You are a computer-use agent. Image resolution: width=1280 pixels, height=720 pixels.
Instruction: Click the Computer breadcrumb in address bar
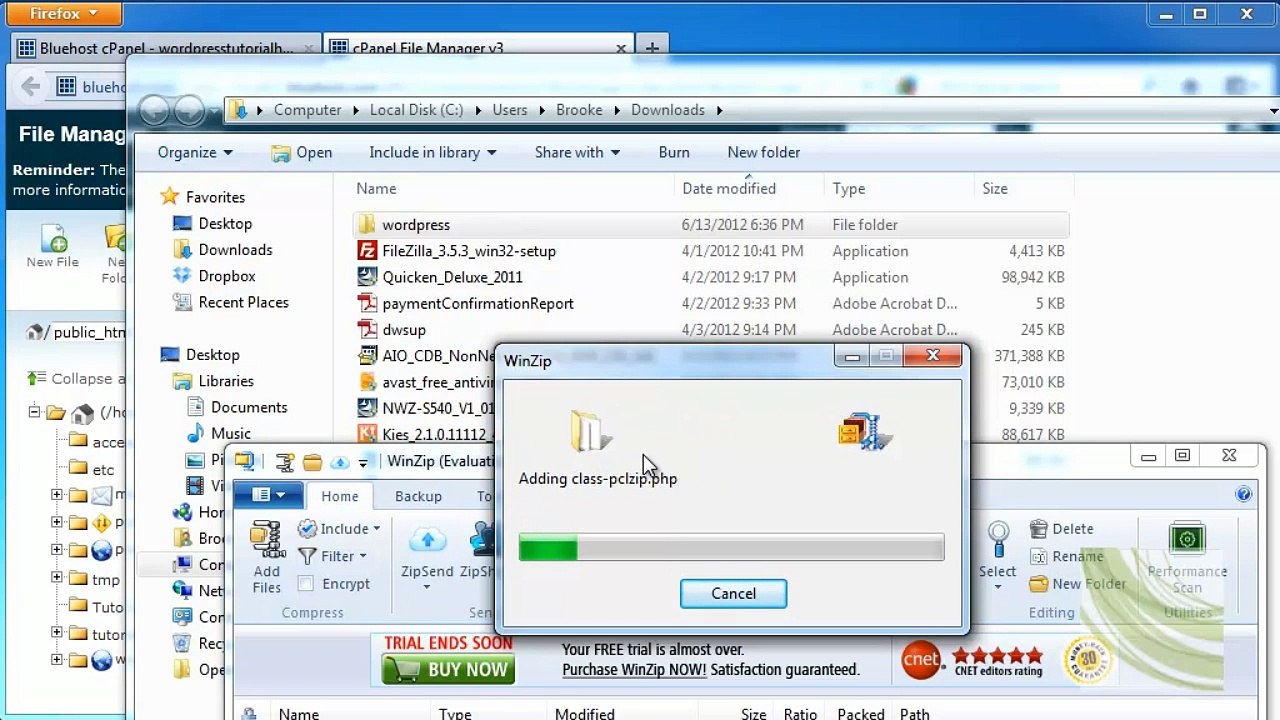307,110
